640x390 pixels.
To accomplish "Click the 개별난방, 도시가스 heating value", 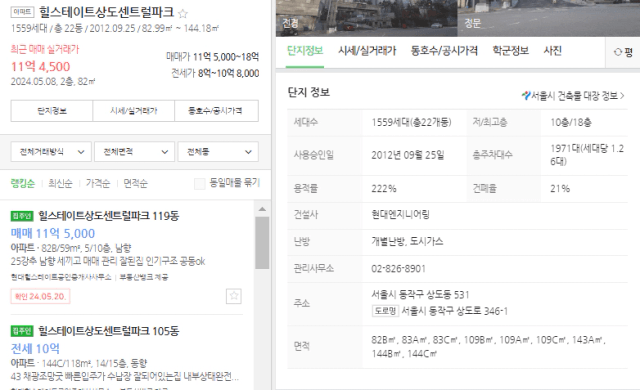I will [407, 242].
